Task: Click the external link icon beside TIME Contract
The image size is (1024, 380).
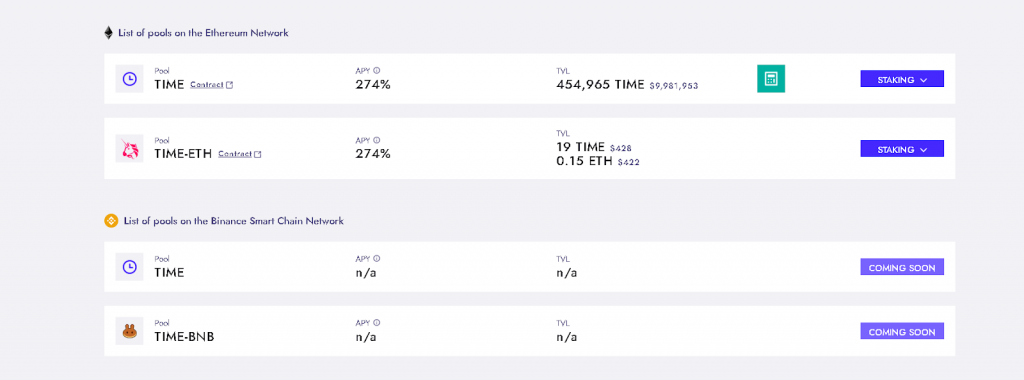Action: pos(229,85)
